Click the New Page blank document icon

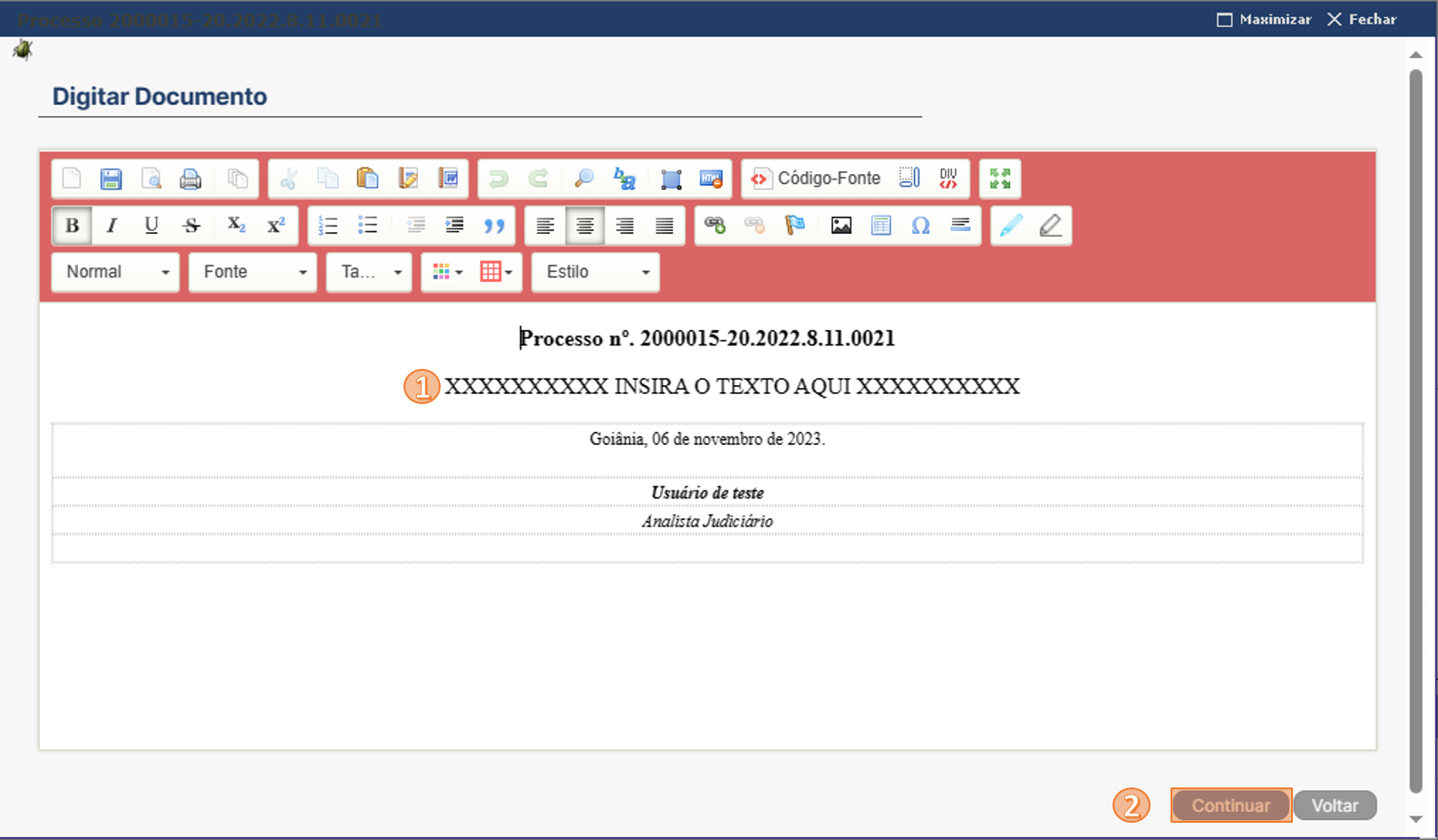coord(72,179)
